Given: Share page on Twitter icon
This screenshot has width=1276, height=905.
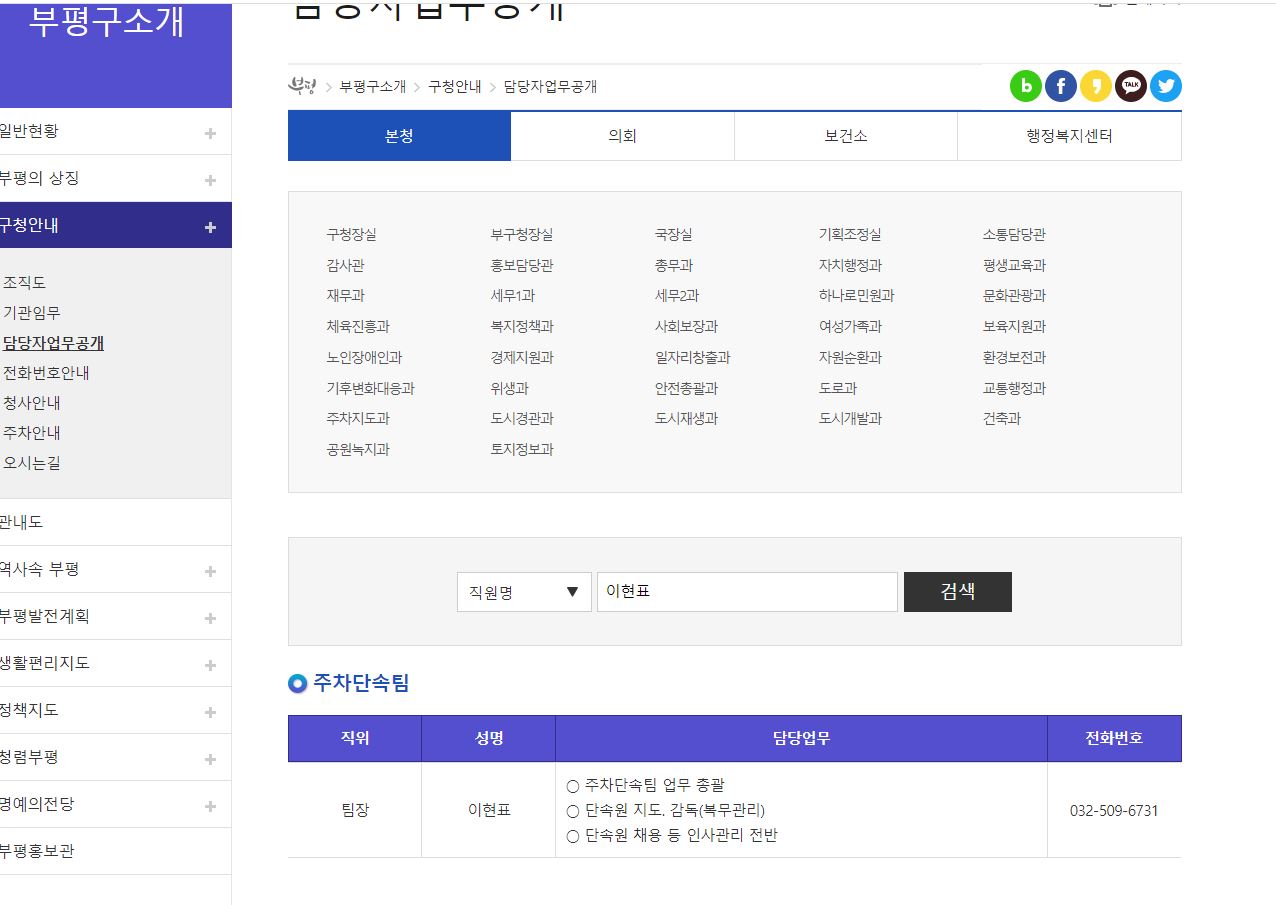Looking at the screenshot, I should coord(1166,87).
